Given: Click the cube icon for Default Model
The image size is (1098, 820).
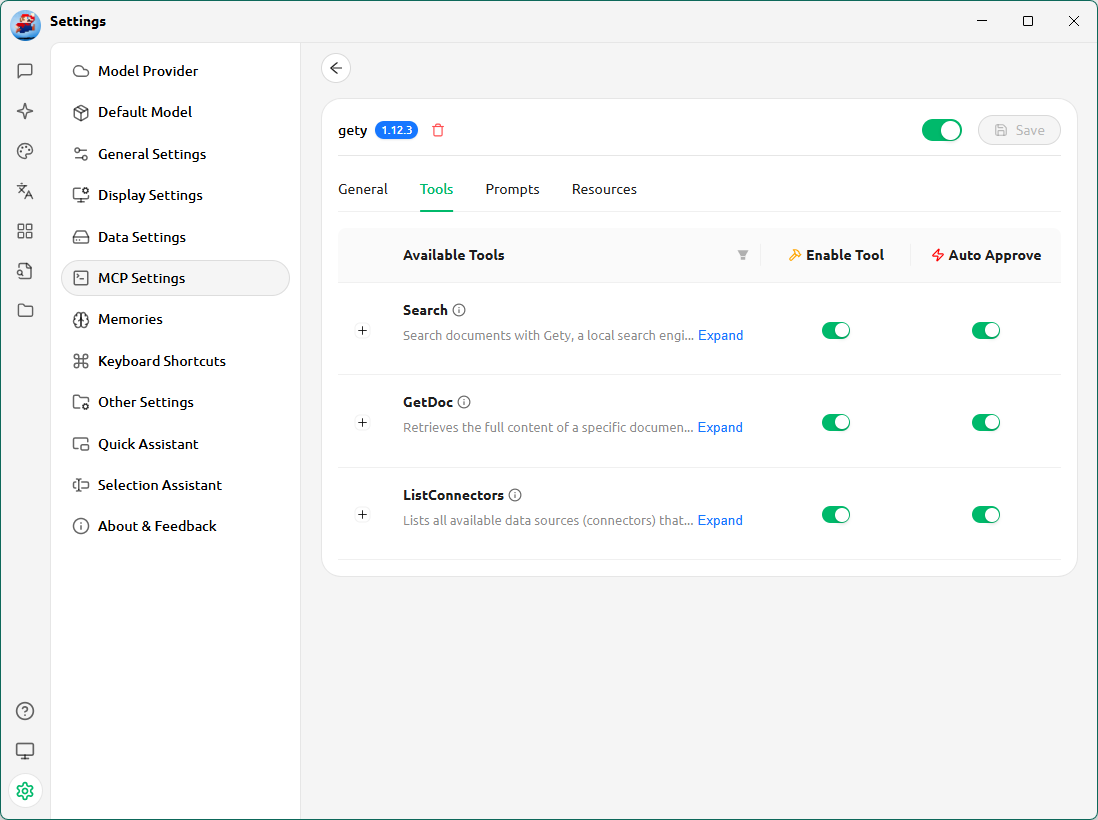Looking at the screenshot, I should (81, 113).
